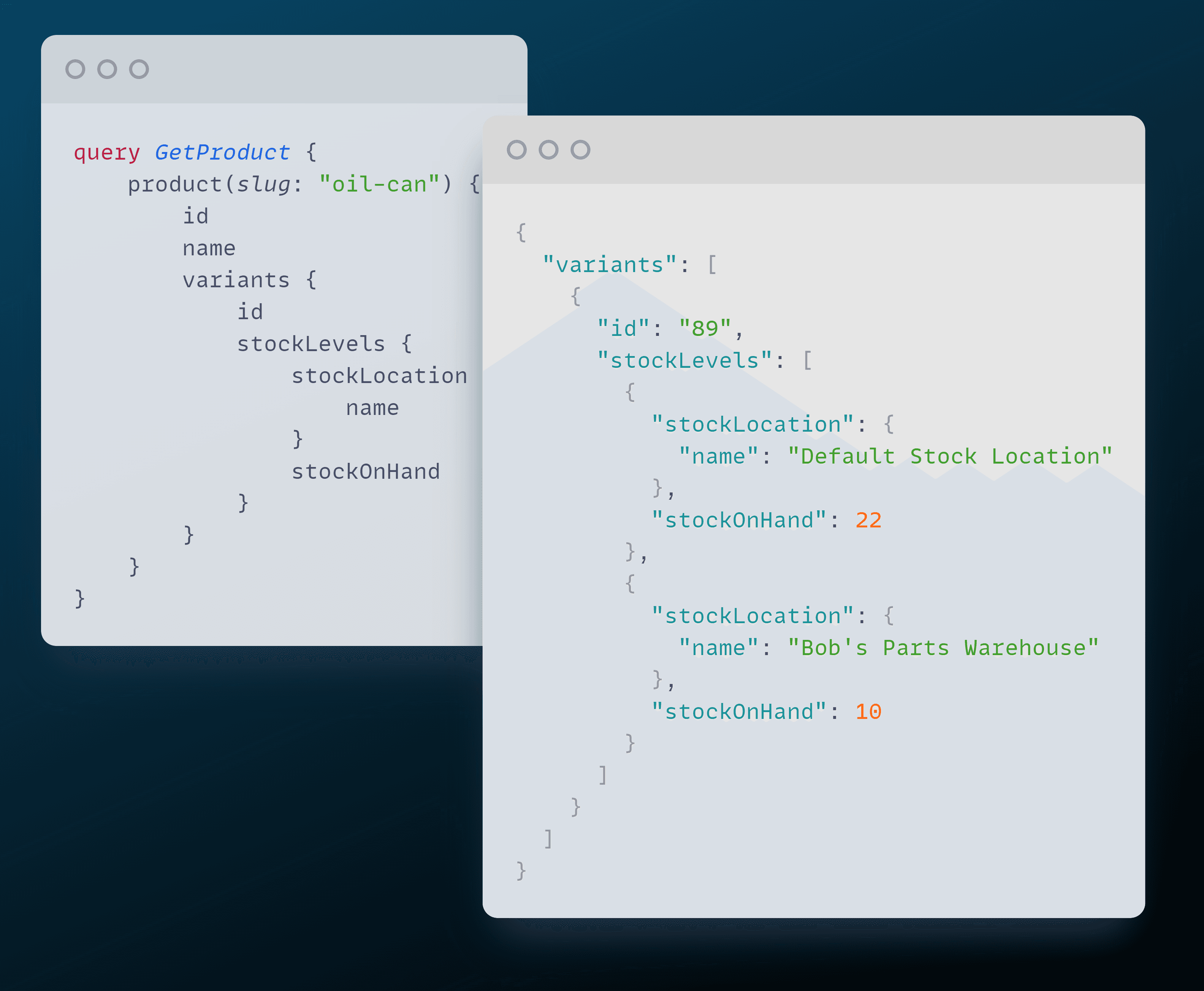Click the middle circle of the JSON response window
The width and height of the screenshot is (1204, 991).
549,150
